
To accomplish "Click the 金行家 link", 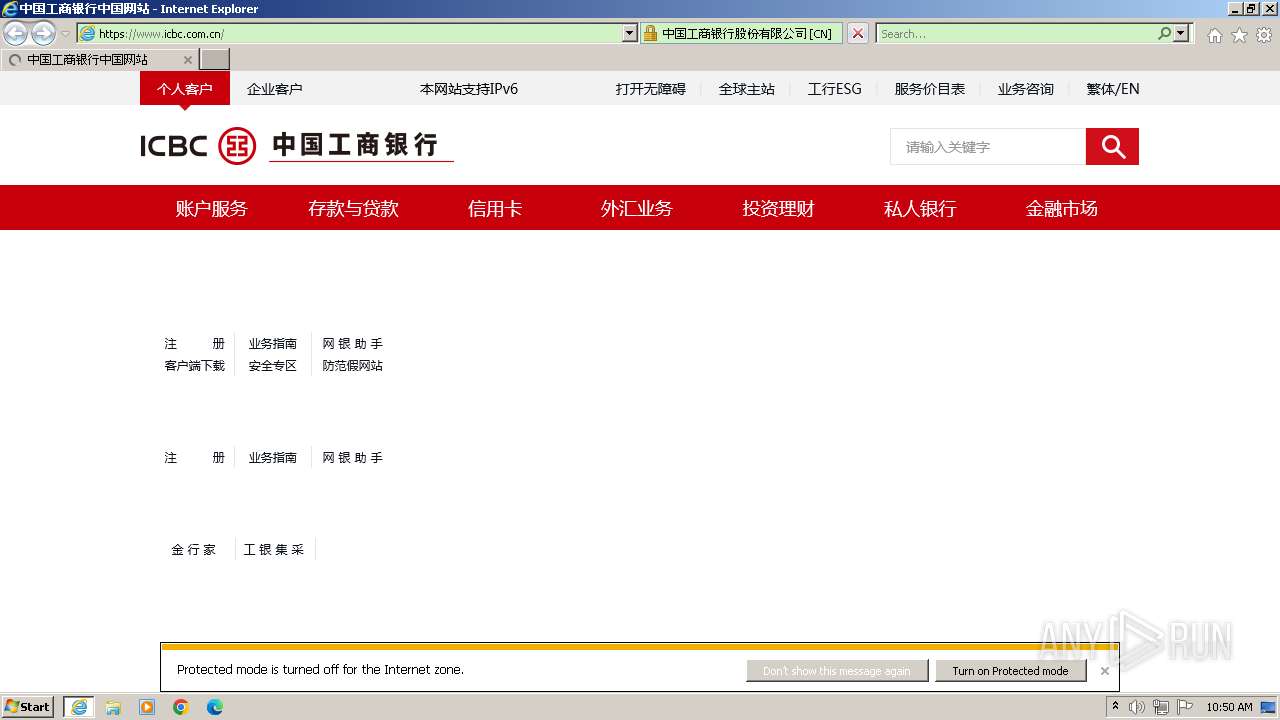I will point(194,549).
